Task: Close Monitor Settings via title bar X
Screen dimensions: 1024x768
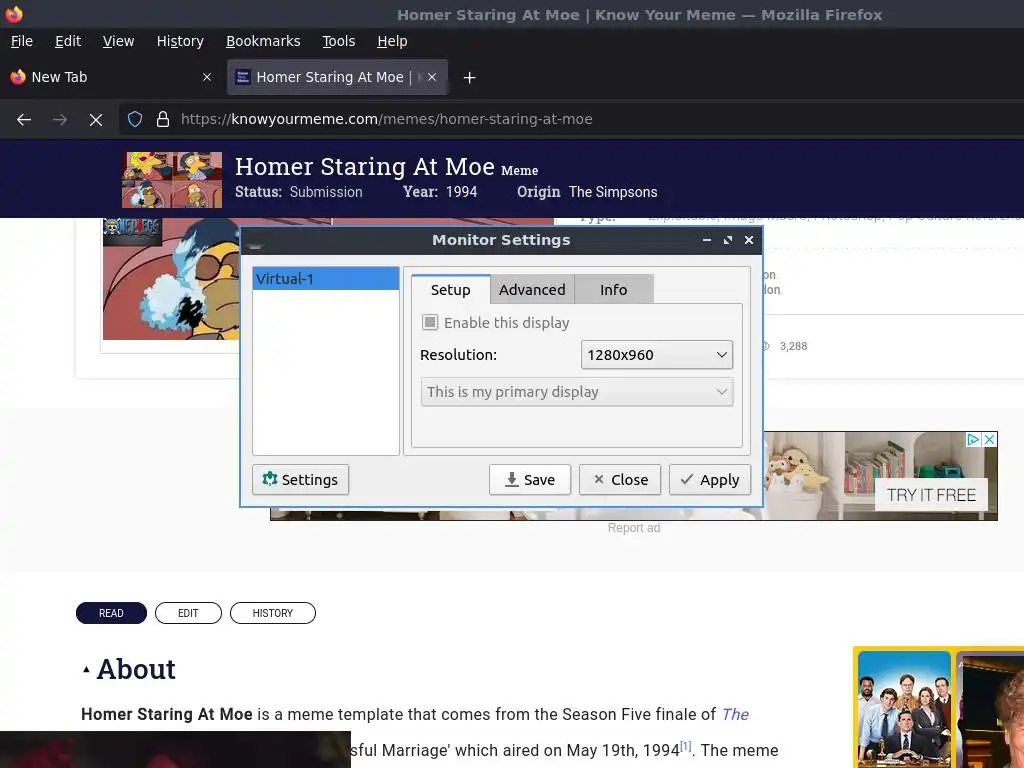Action: point(749,240)
